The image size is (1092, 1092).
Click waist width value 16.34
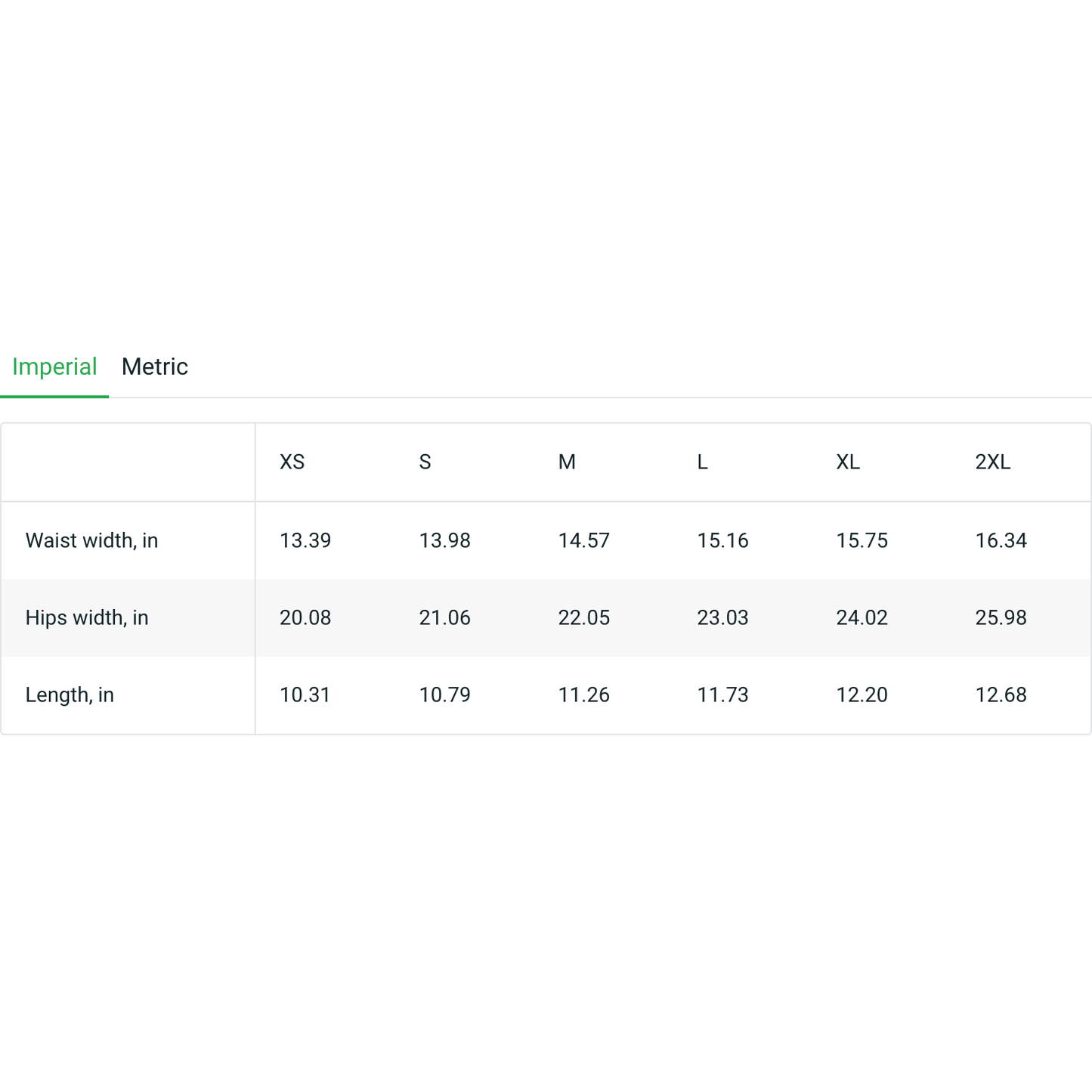tap(1001, 540)
